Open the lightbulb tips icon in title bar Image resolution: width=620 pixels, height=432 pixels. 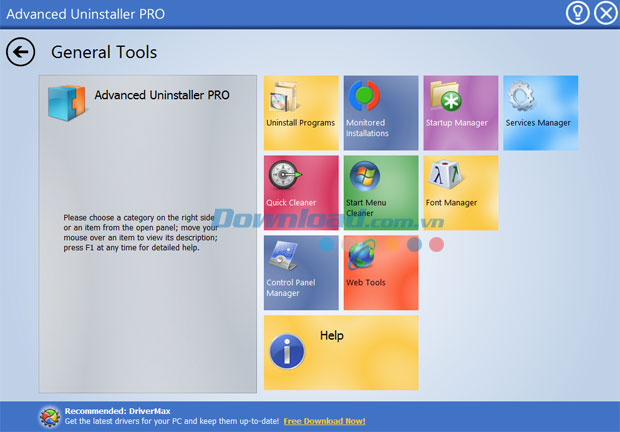point(577,13)
